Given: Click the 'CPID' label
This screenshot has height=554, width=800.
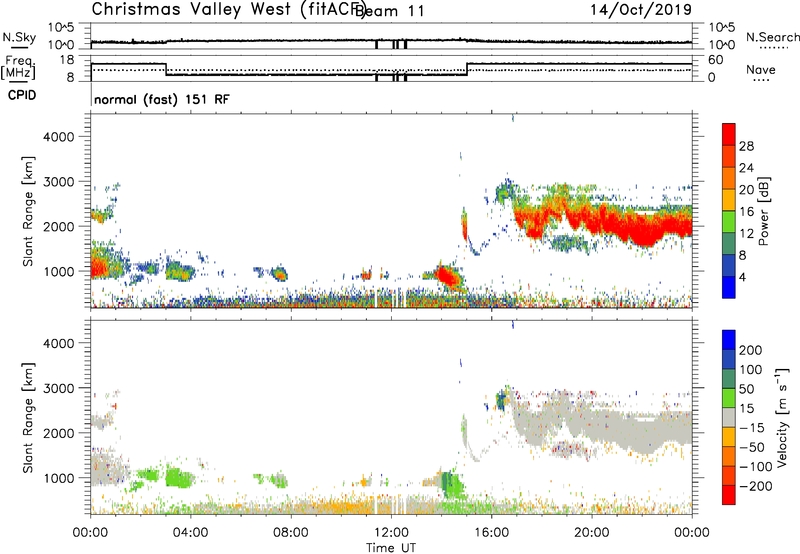Looking at the screenshot, I should (22, 95).
